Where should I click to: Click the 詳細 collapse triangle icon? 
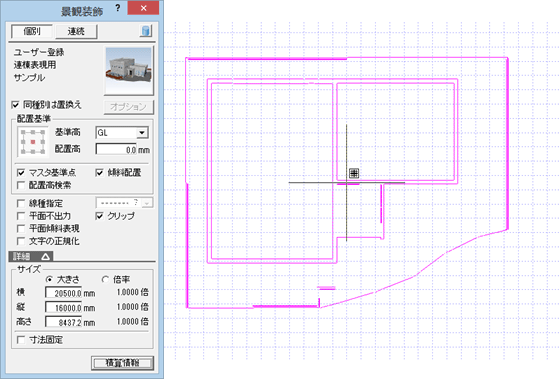click(45, 256)
